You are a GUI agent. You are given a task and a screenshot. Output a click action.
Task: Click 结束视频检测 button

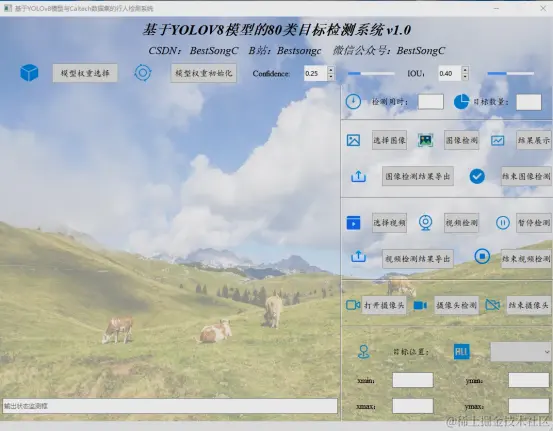[x=526, y=259]
